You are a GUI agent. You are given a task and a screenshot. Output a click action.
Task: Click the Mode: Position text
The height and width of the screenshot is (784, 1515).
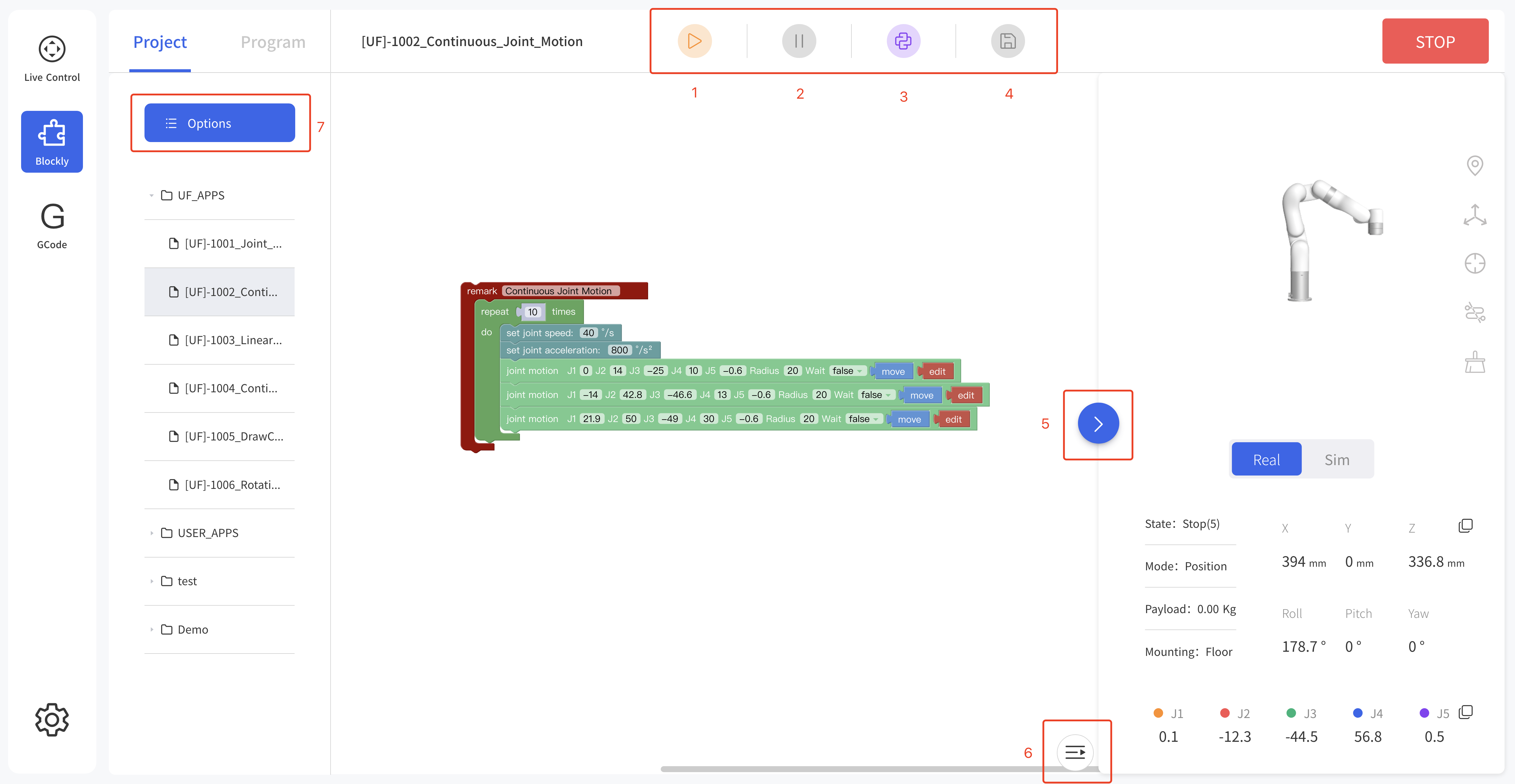coord(1186,566)
